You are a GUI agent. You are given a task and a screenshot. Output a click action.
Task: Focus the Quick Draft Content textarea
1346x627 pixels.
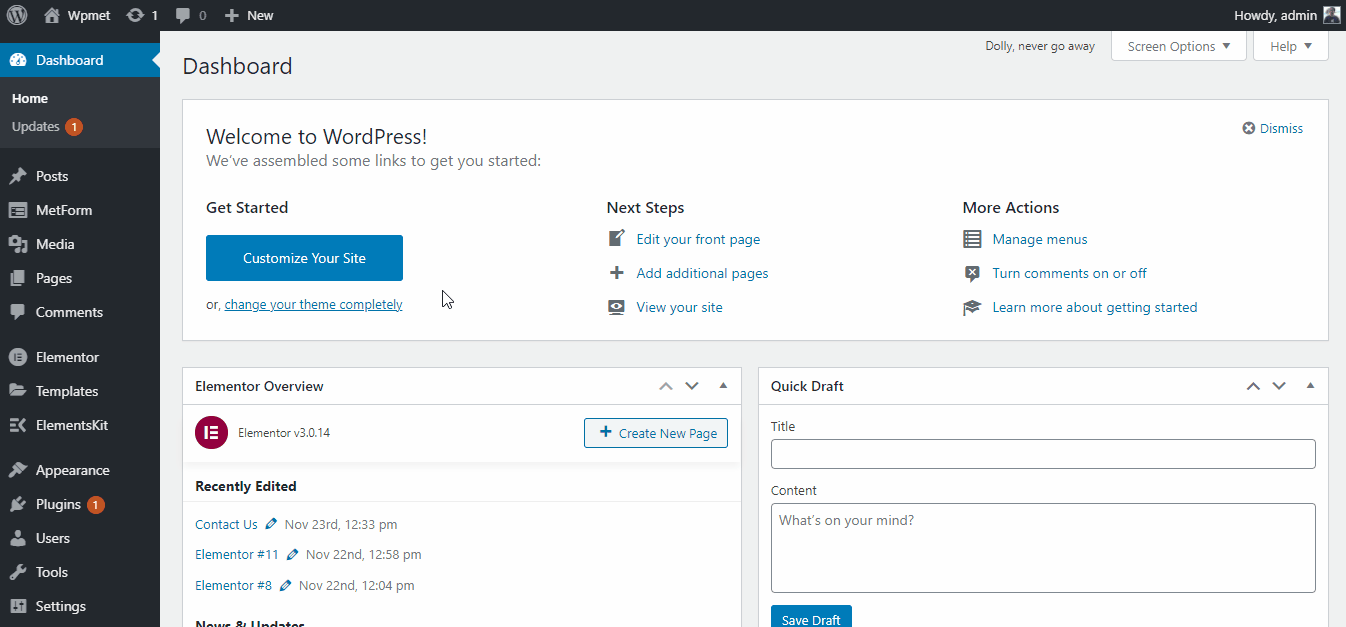pos(1043,548)
